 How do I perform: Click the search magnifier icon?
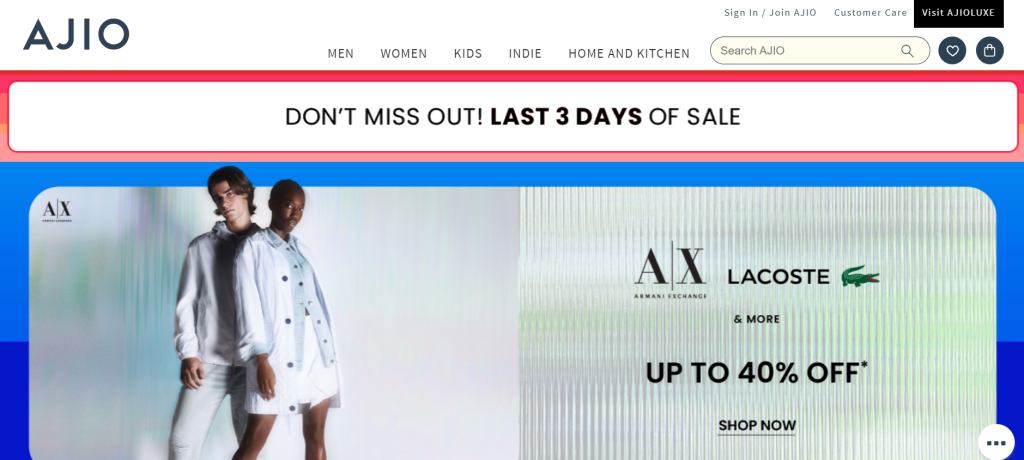907,51
